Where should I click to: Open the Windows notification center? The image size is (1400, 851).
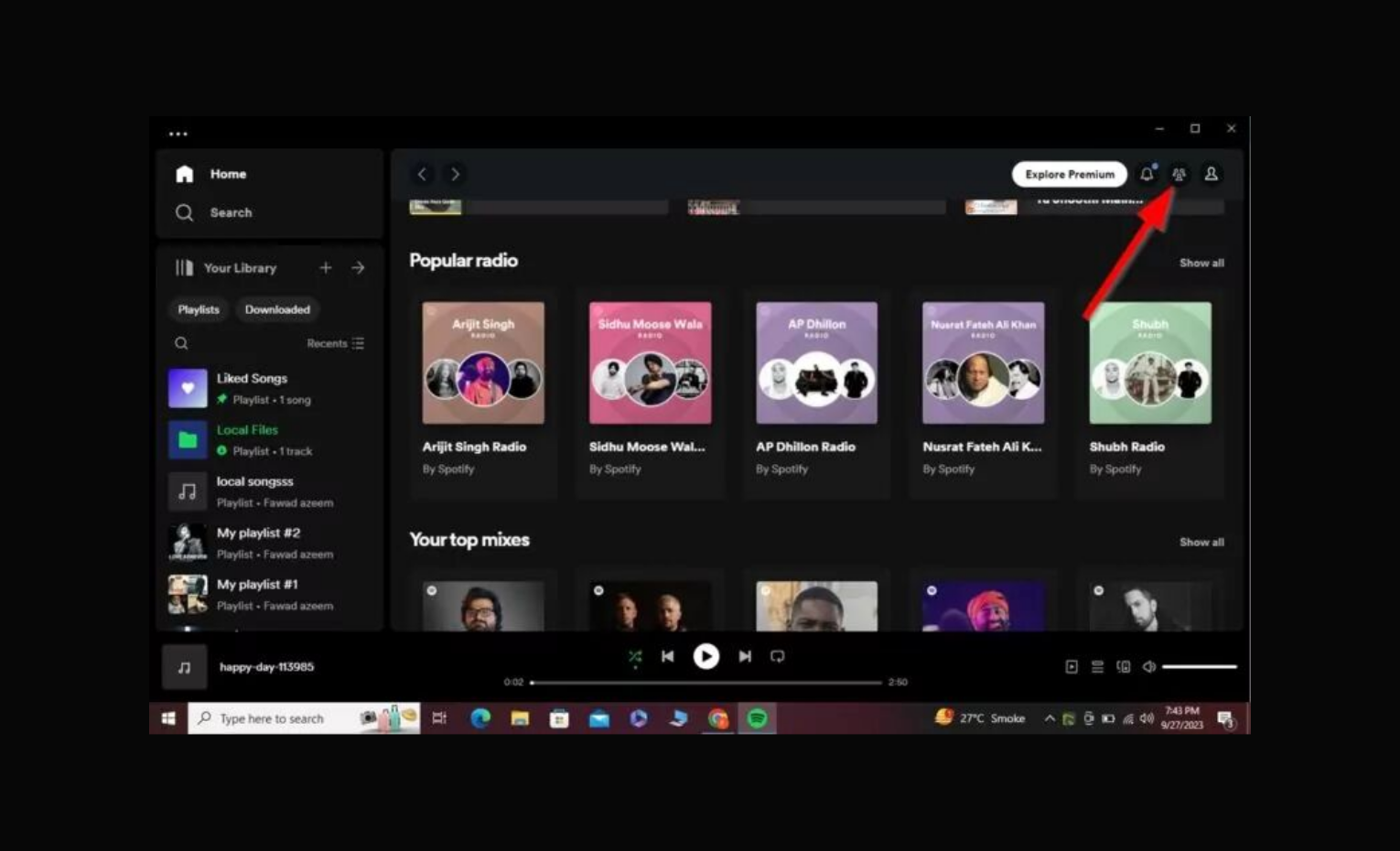(1226, 719)
